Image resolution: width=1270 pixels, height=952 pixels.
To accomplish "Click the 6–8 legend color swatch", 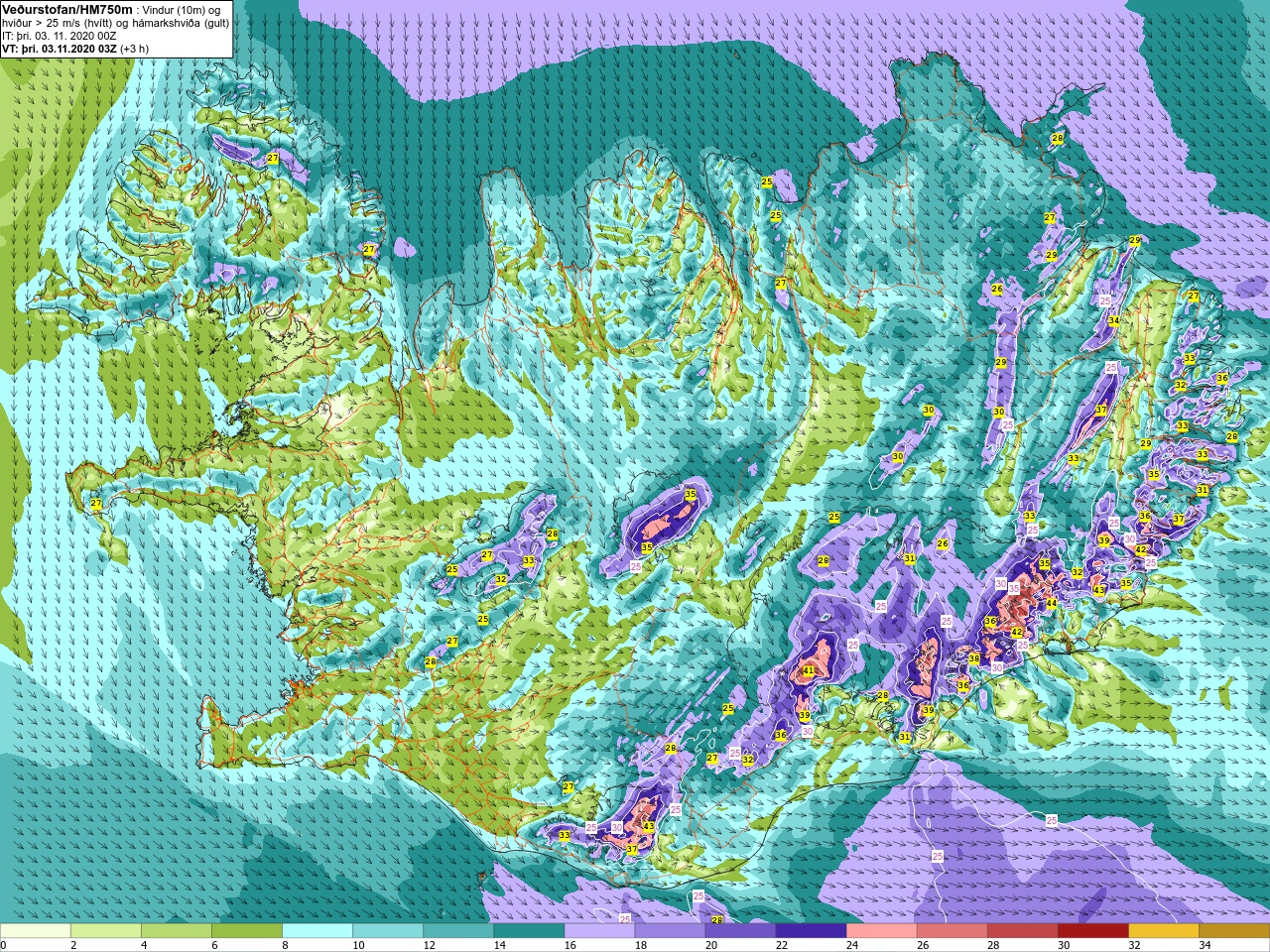I will [247, 931].
